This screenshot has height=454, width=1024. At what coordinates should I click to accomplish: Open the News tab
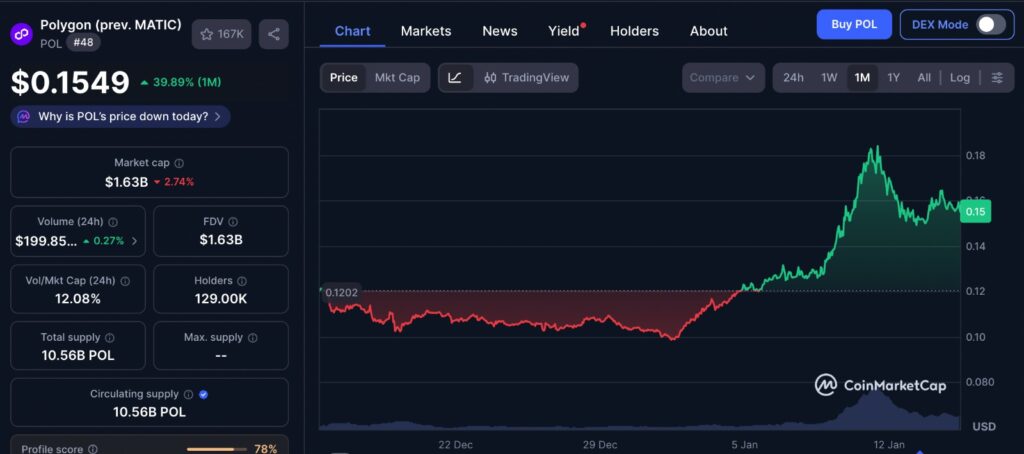click(x=500, y=31)
